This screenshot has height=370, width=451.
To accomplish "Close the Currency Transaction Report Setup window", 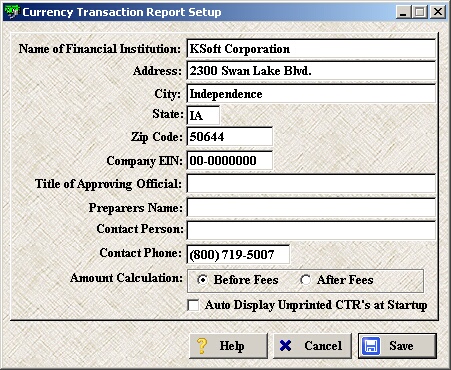I will (x=438, y=12).
